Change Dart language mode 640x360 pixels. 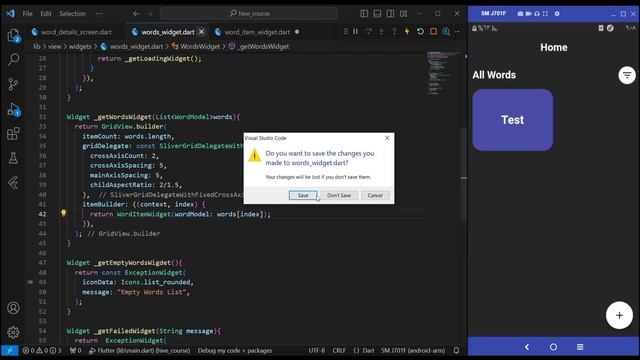(x=364, y=350)
